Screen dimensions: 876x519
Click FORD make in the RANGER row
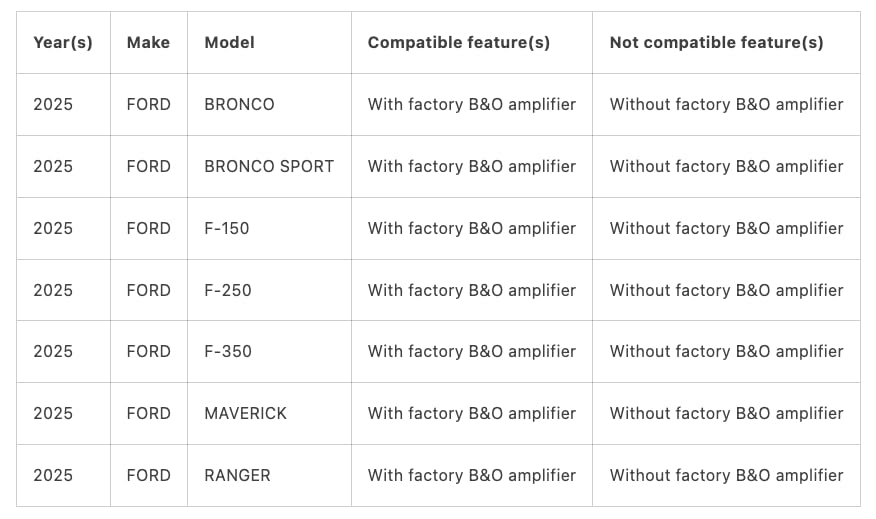[148, 475]
